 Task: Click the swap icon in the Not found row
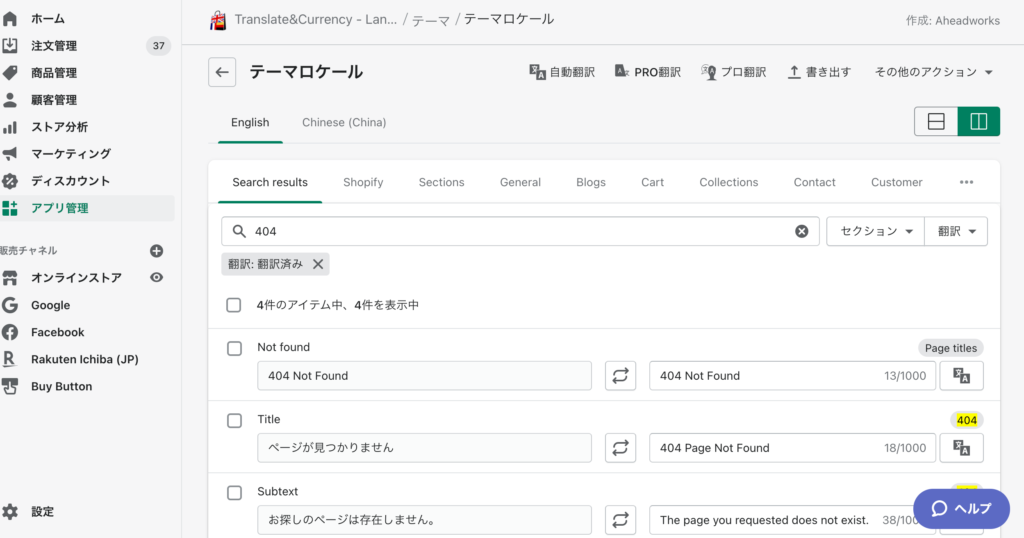point(620,376)
